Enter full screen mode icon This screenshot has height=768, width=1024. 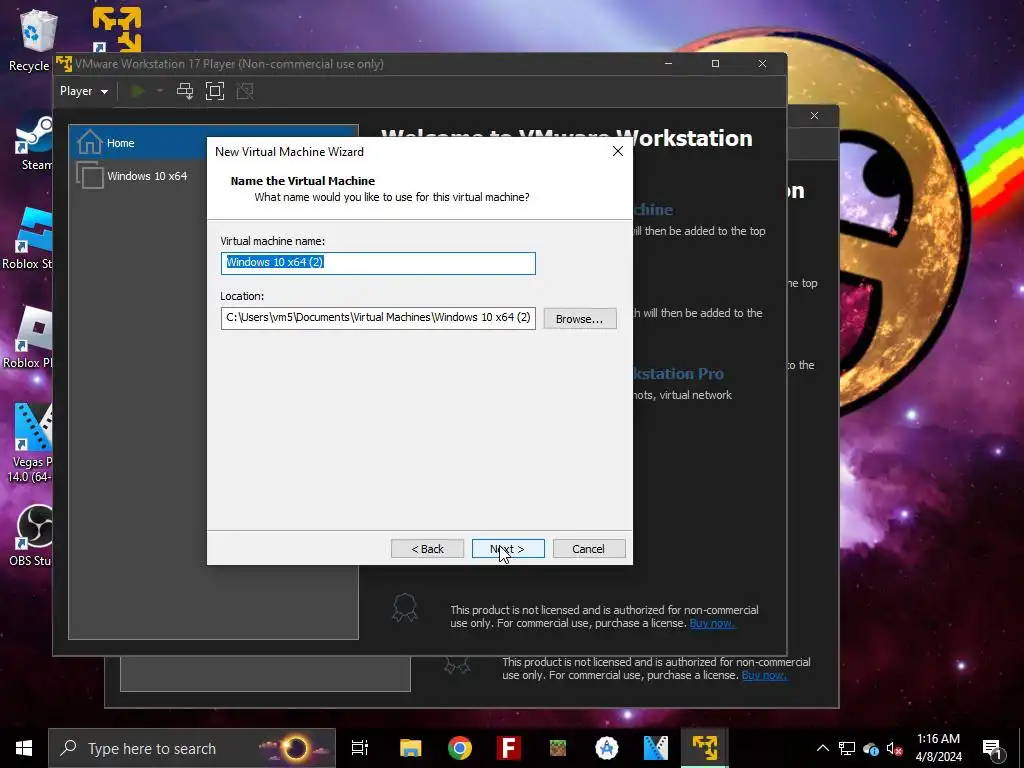[x=215, y=91]
